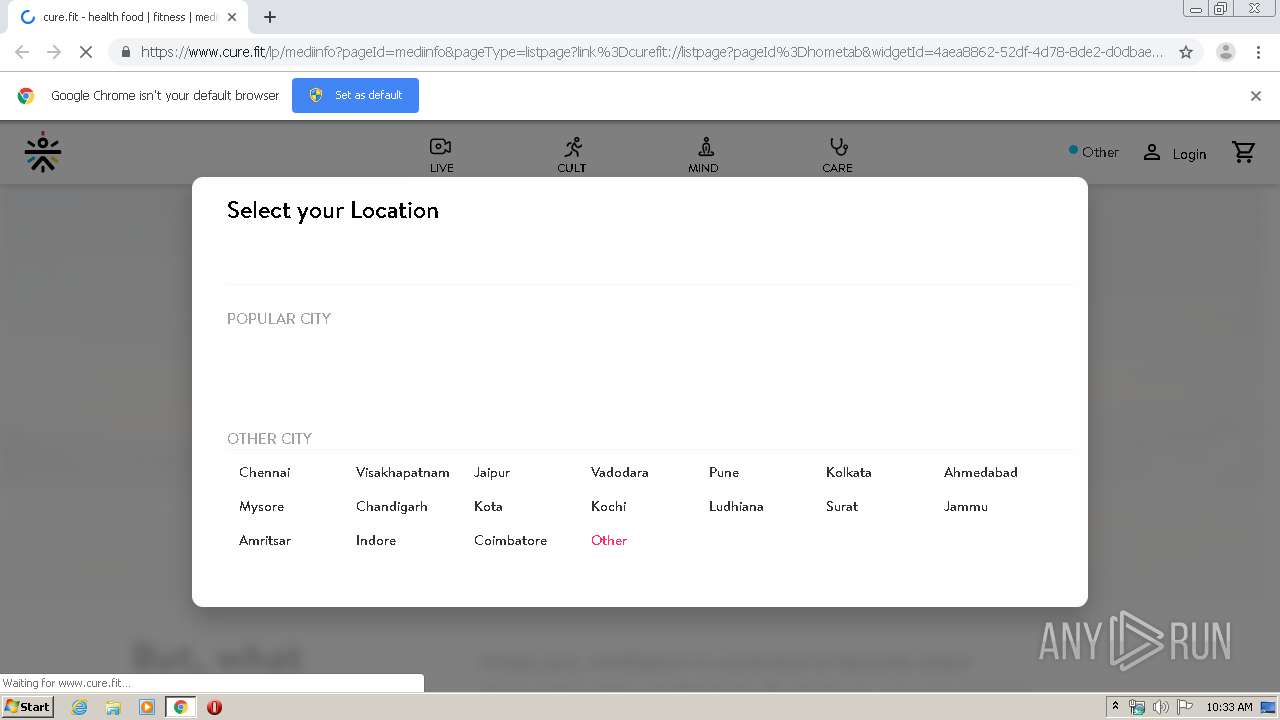Select Jammu city
Viewport: 1280px width, 720px height.
(965, 506)
